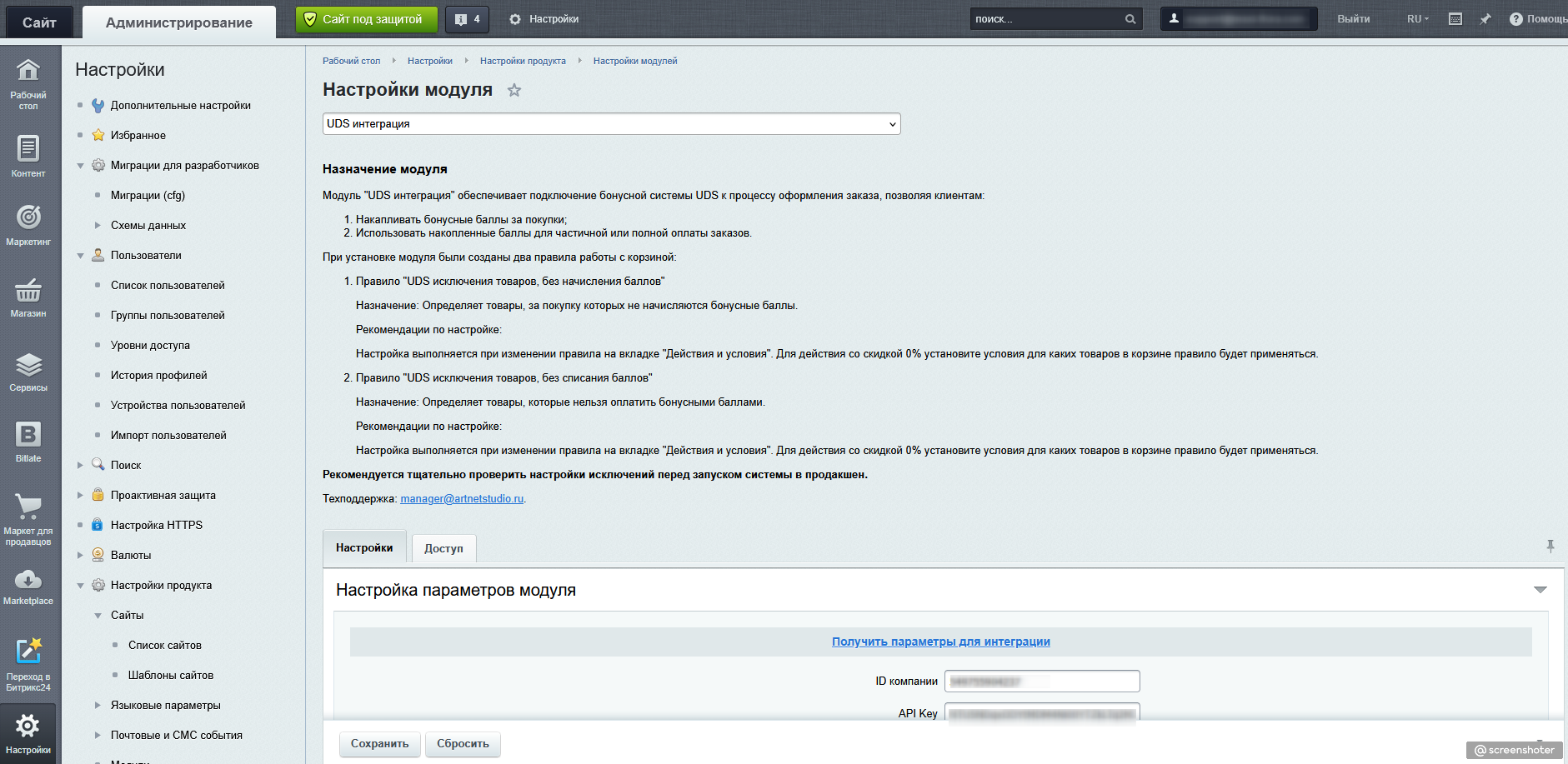The height and width of the screenshot is (764, 1568).
Task: Pin the tab panel using the pin icon
Action: pyautogui.click(x=1550, y=547)
